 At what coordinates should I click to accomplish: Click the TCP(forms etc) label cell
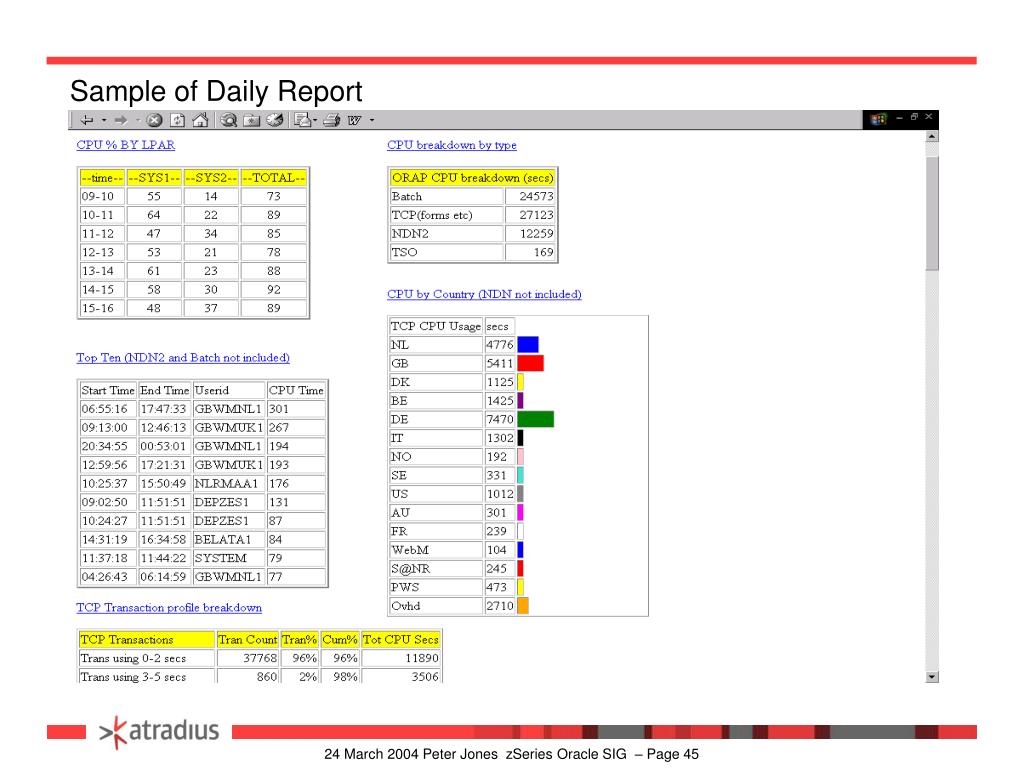(447, 216)
